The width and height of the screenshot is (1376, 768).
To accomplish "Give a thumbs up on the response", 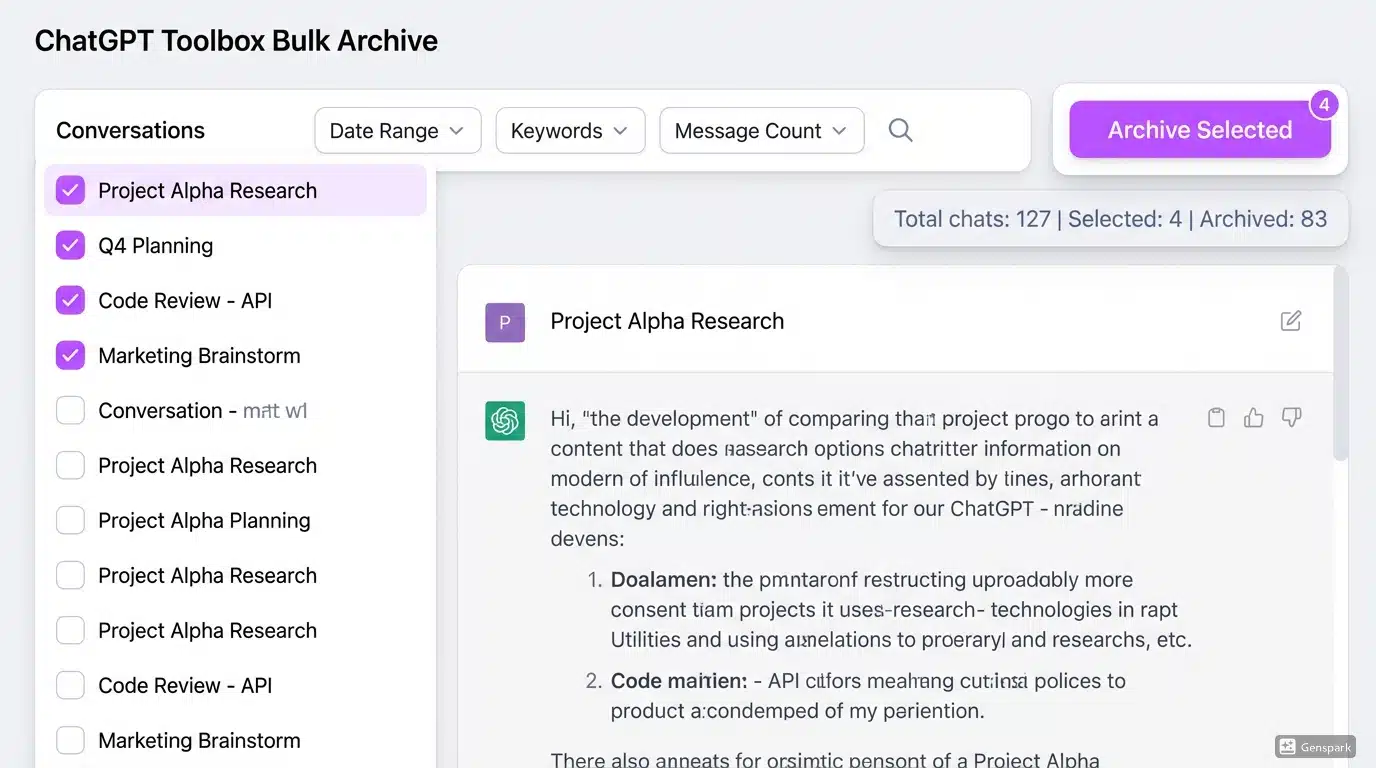I will click(1253, 417).
